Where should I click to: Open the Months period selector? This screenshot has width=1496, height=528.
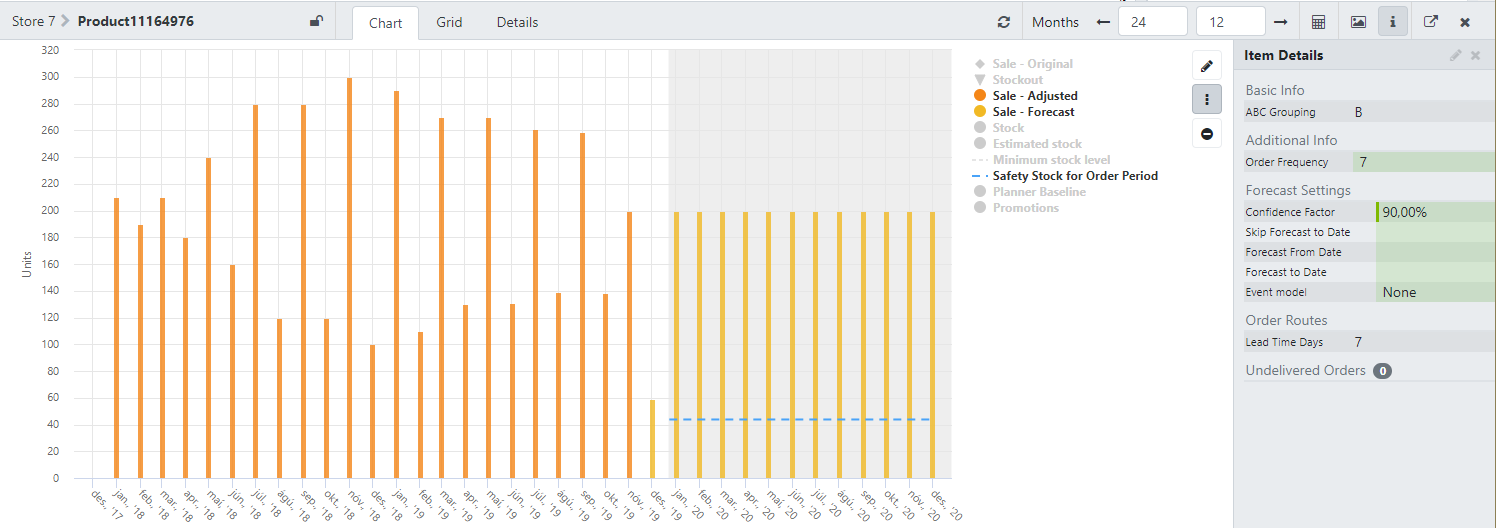click(x=1055, y=22)
